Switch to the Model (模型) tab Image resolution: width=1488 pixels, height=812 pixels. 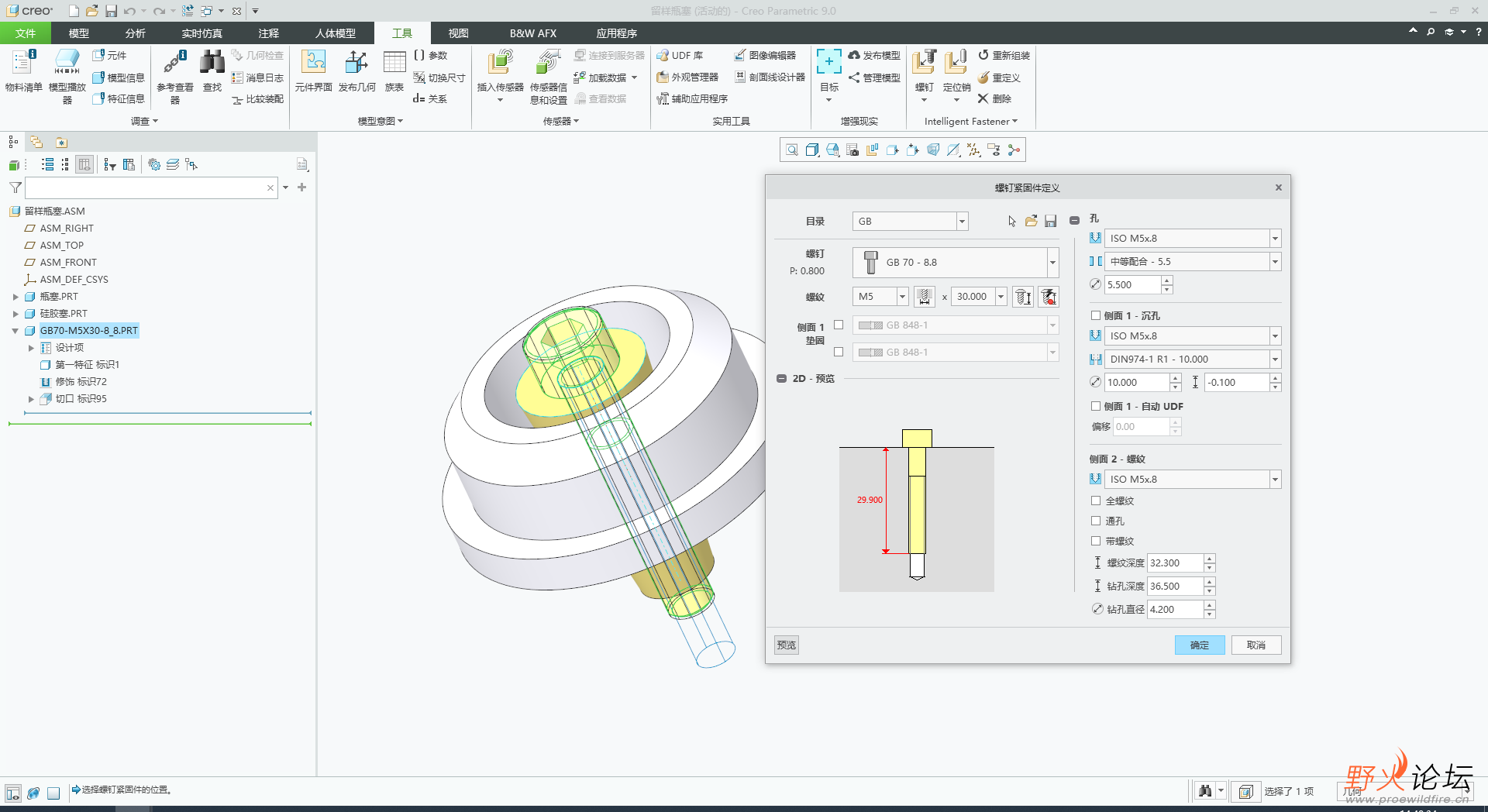(x=78, y=33)
